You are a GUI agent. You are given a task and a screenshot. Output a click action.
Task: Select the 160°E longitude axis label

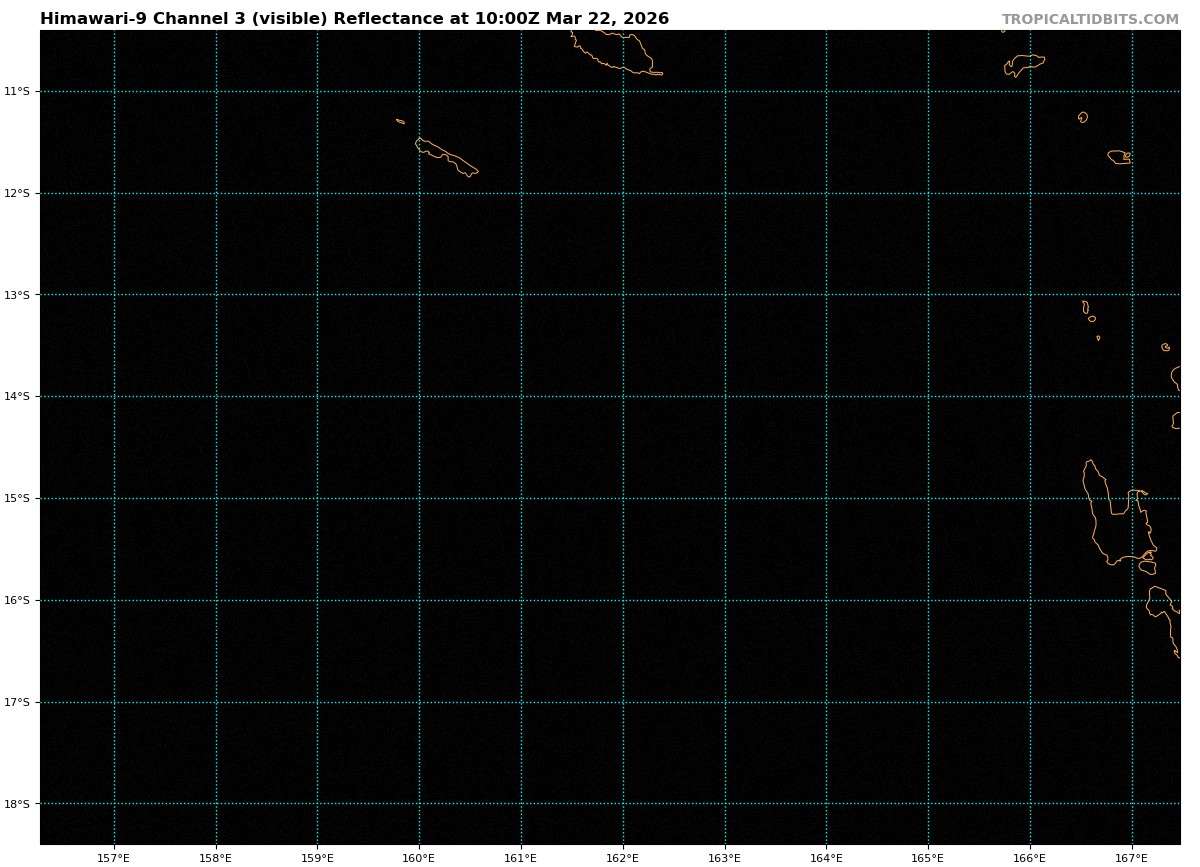[x=419, y=857]
